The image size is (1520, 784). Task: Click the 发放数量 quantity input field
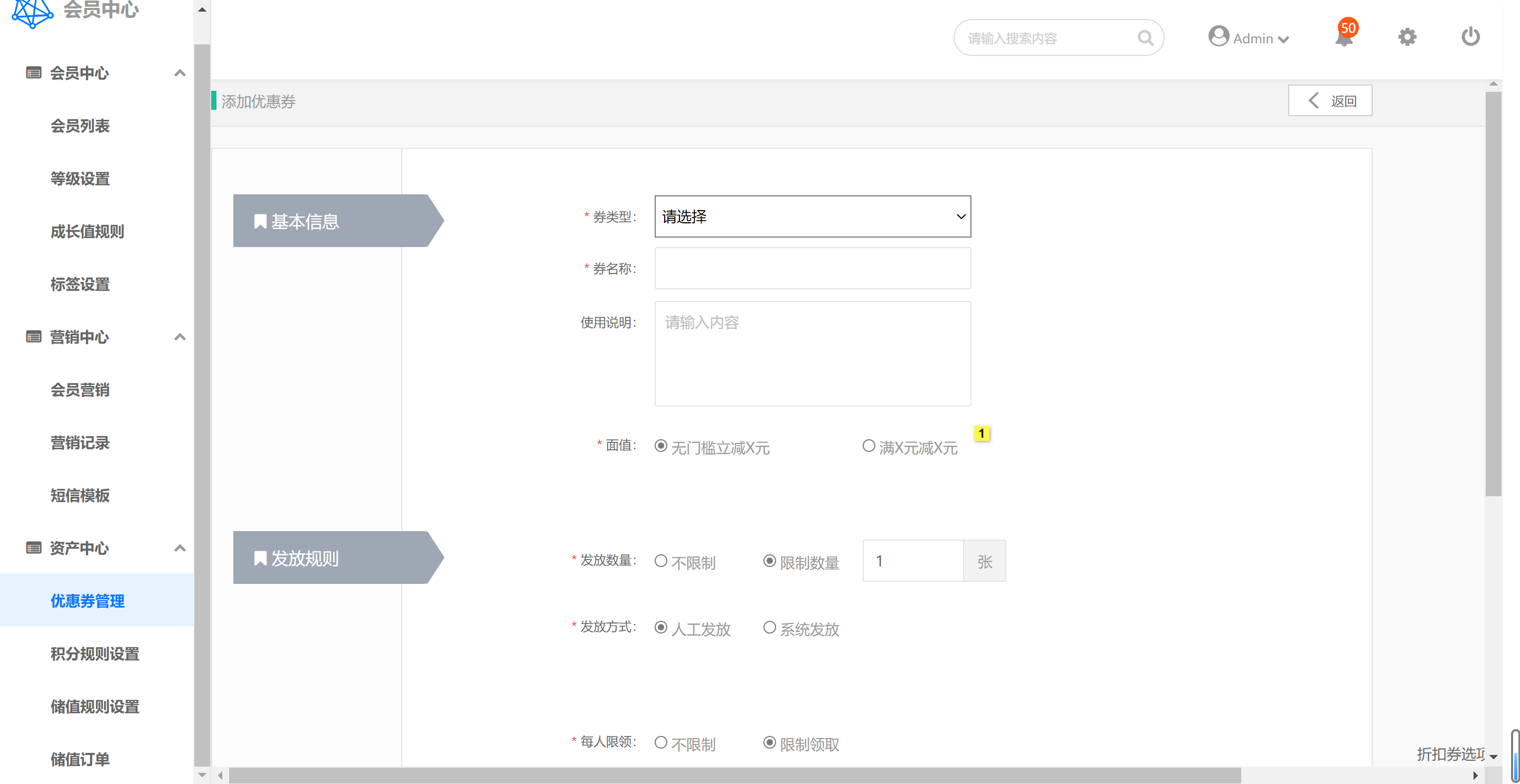[x=913, y=561]
